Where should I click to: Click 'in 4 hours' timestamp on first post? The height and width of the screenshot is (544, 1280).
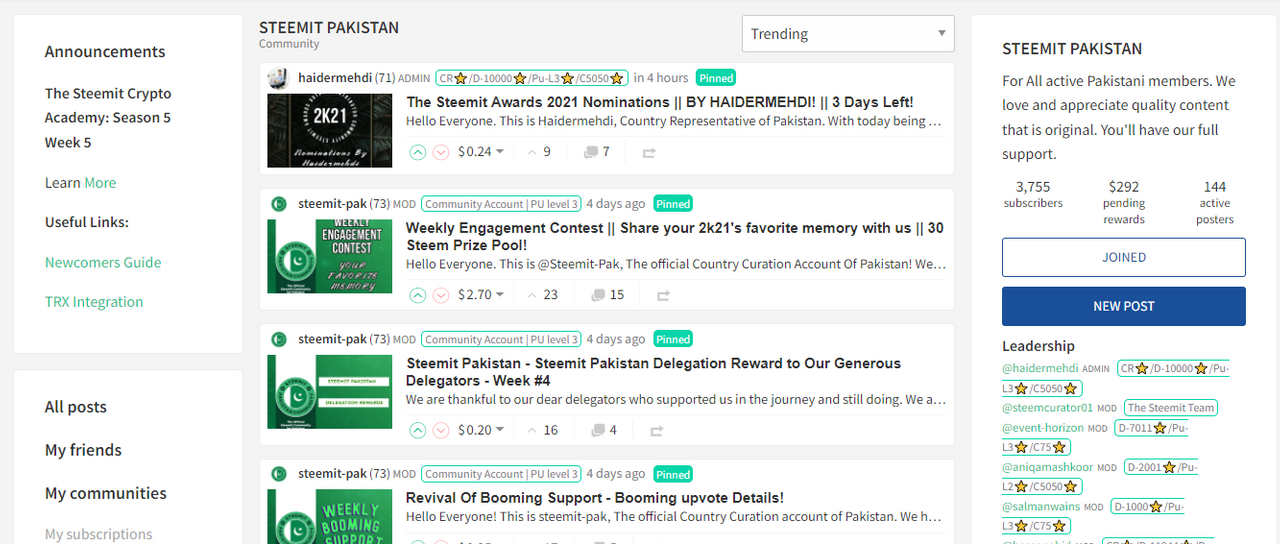click(x=661, y=78)
